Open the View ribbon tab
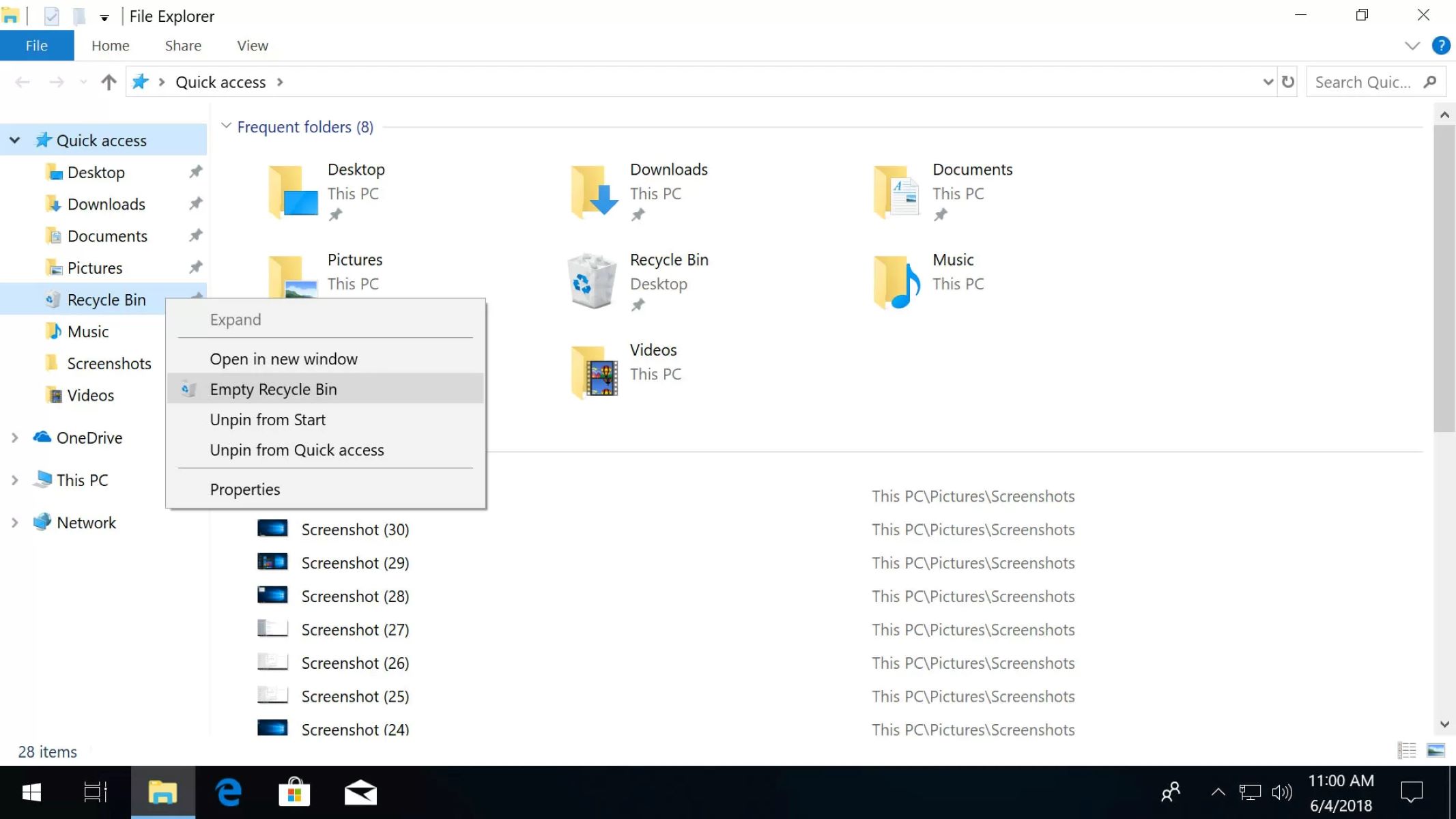1456x819 pixels. [x=252, y=46]
